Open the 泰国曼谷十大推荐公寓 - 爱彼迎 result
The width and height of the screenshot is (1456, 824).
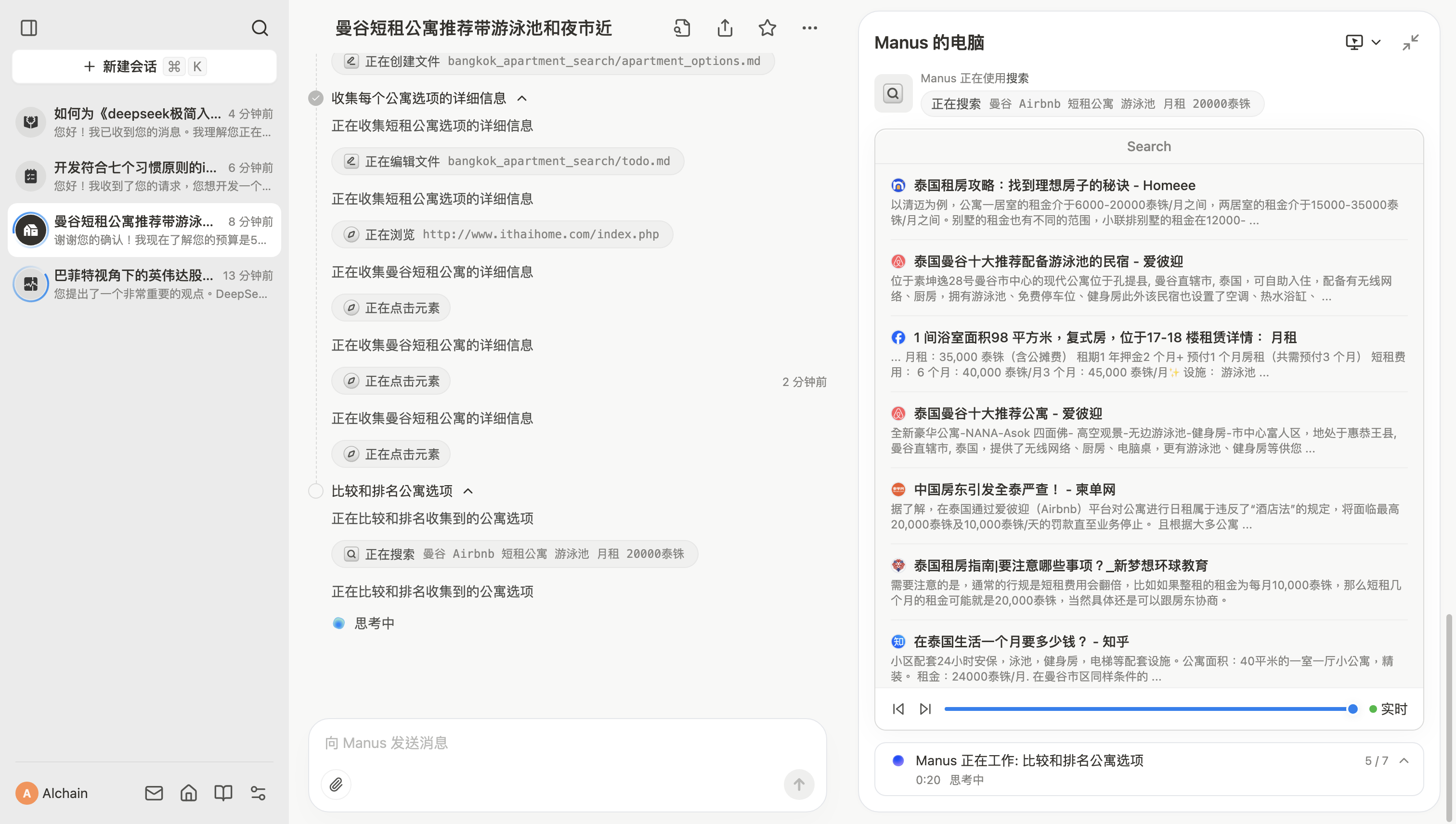[x=1007, y=413]
